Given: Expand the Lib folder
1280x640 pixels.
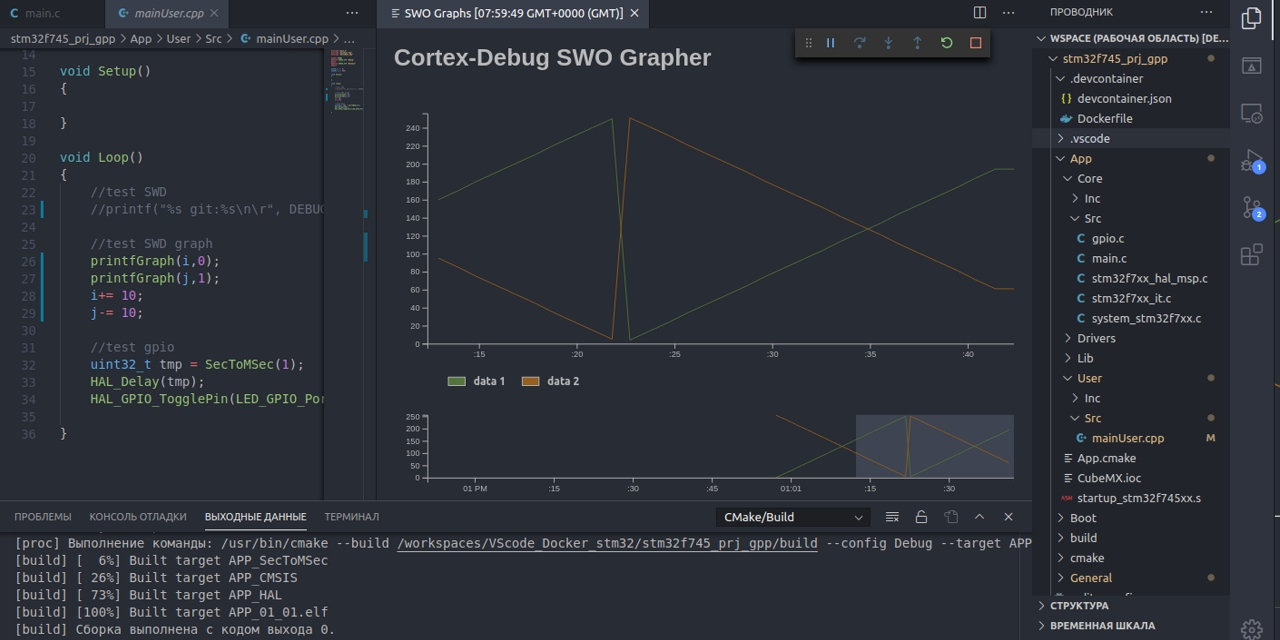Looking at the screenshot, I should point(1131,358).
